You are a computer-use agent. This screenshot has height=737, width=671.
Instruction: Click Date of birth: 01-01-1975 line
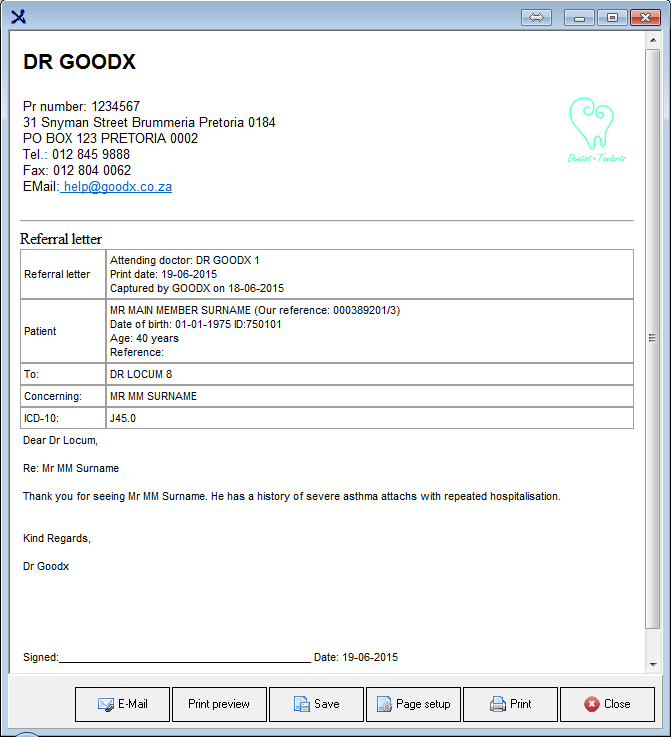coord(195,324)
